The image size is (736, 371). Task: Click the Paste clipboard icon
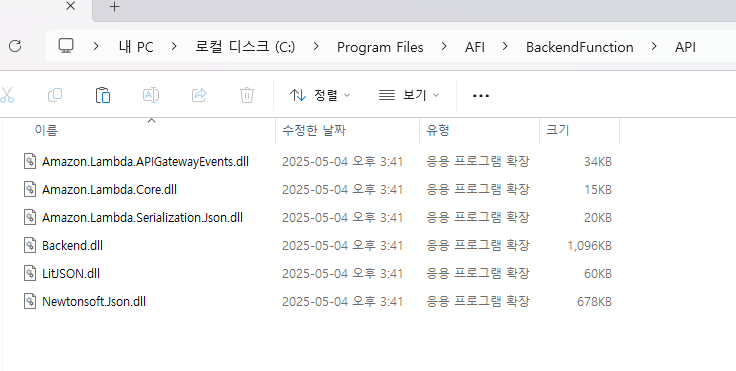click(103, 95)
